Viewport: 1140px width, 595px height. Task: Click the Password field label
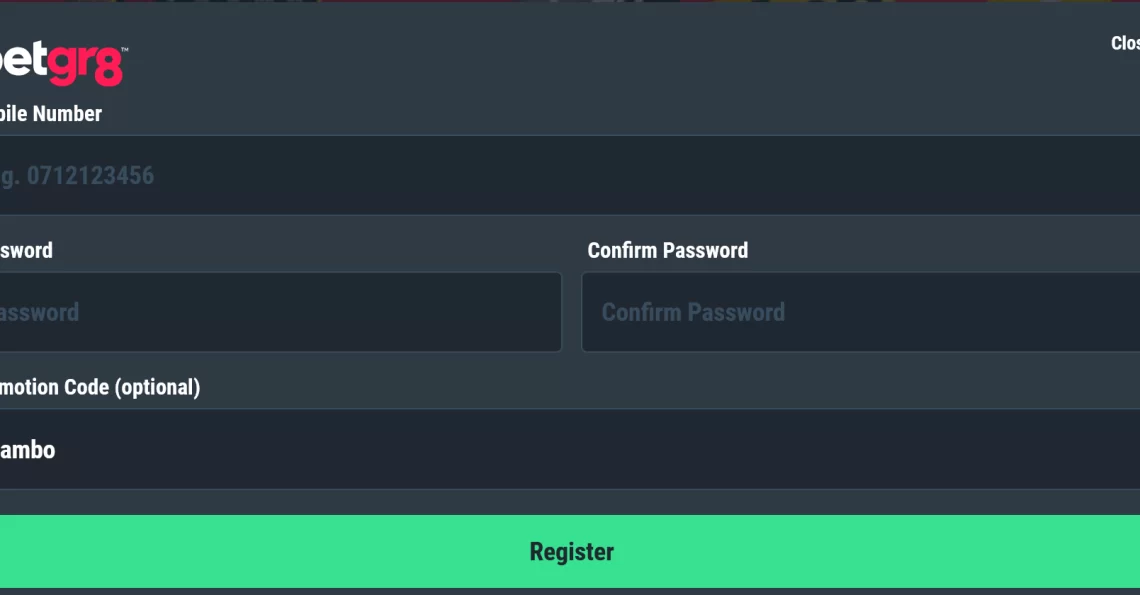point(26,250)
